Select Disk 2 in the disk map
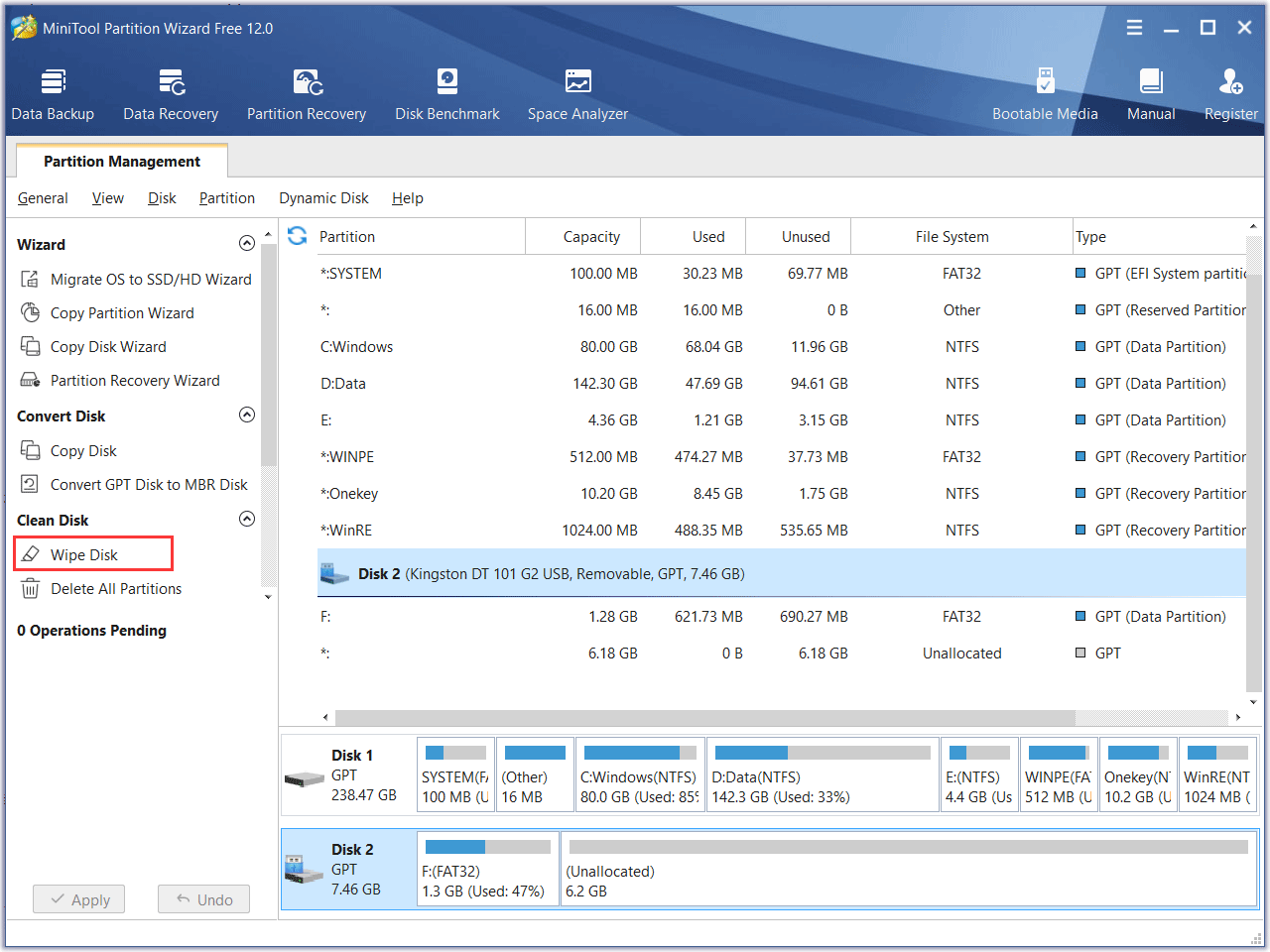This screenshot has width=1270, height=952. point(347,869)
